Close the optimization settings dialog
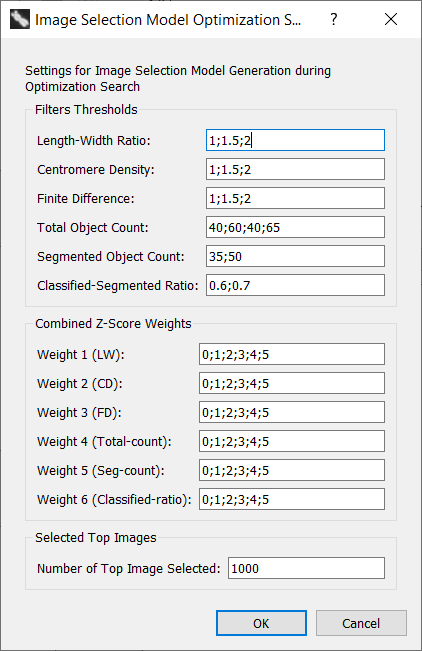 pyautogui.click(x=391, y=19)
